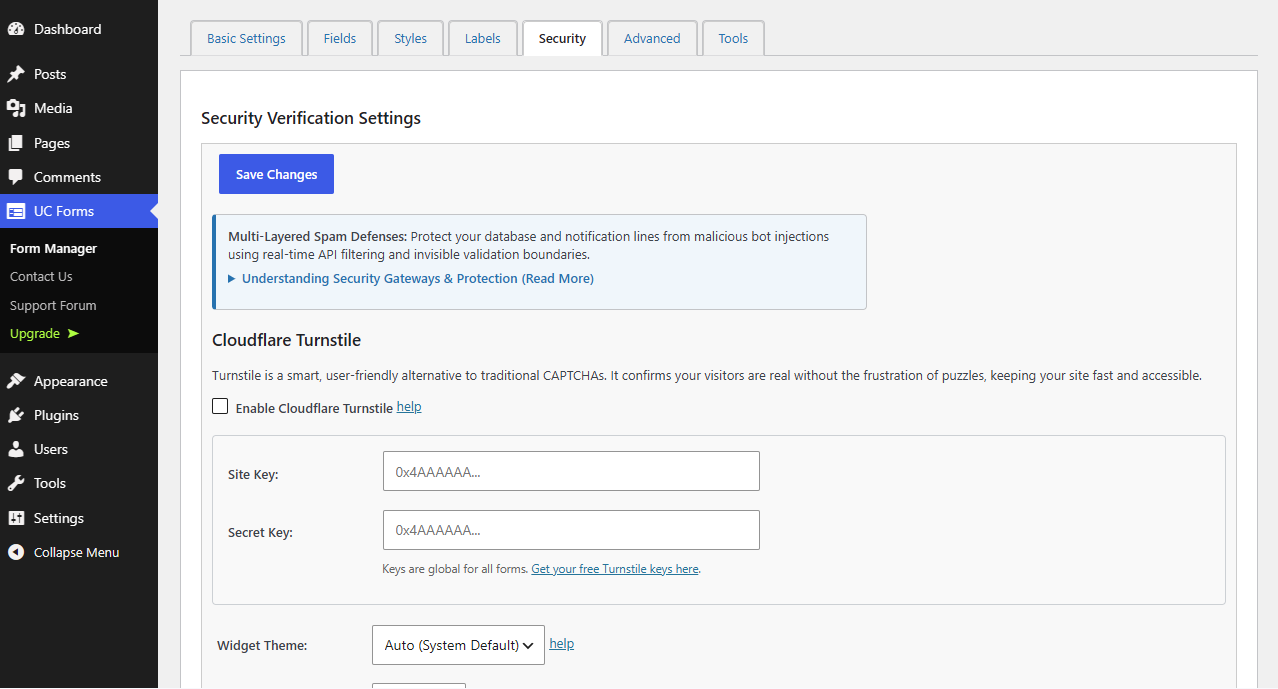
Task: Click the Multi-Layered Spam Defenses text
Action: pyautogui.click(x=317, y=237)
